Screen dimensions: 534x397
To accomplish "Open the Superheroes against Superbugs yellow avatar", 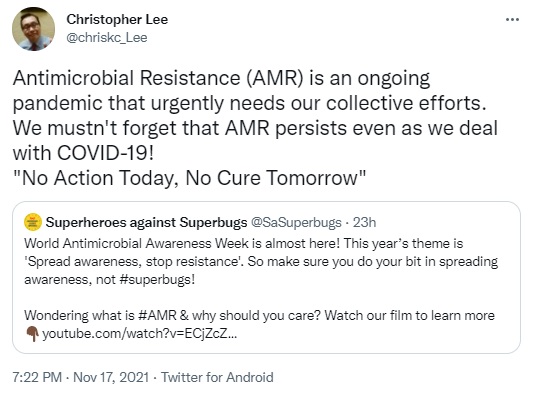I will [33, 222].
